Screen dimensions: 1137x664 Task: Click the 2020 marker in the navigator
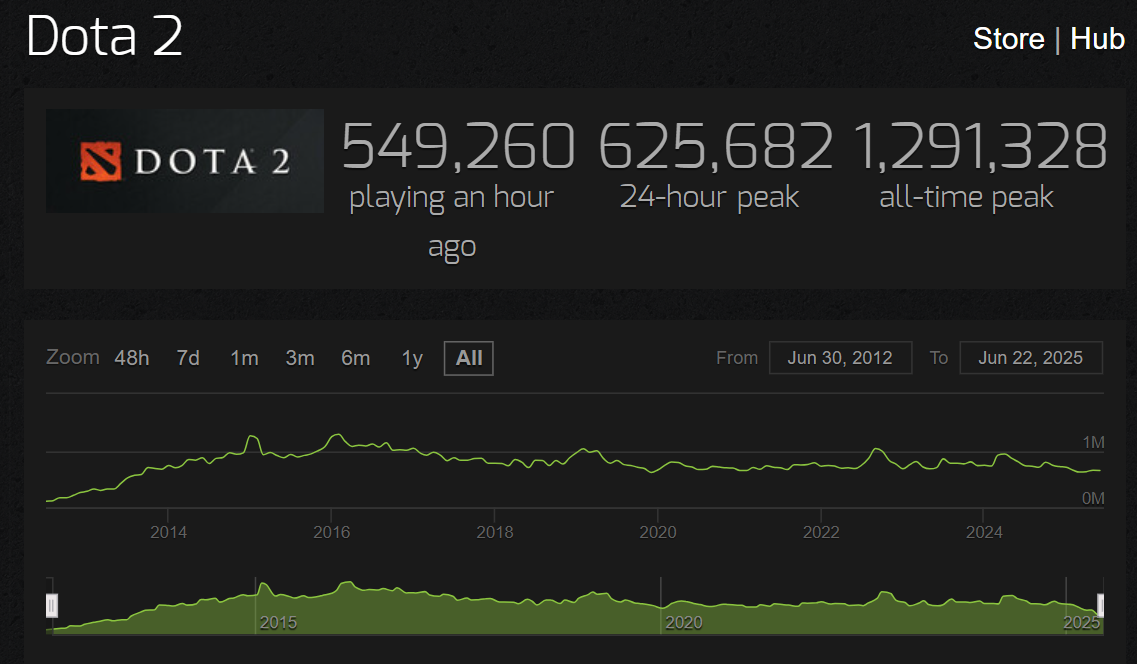[684, 623]
